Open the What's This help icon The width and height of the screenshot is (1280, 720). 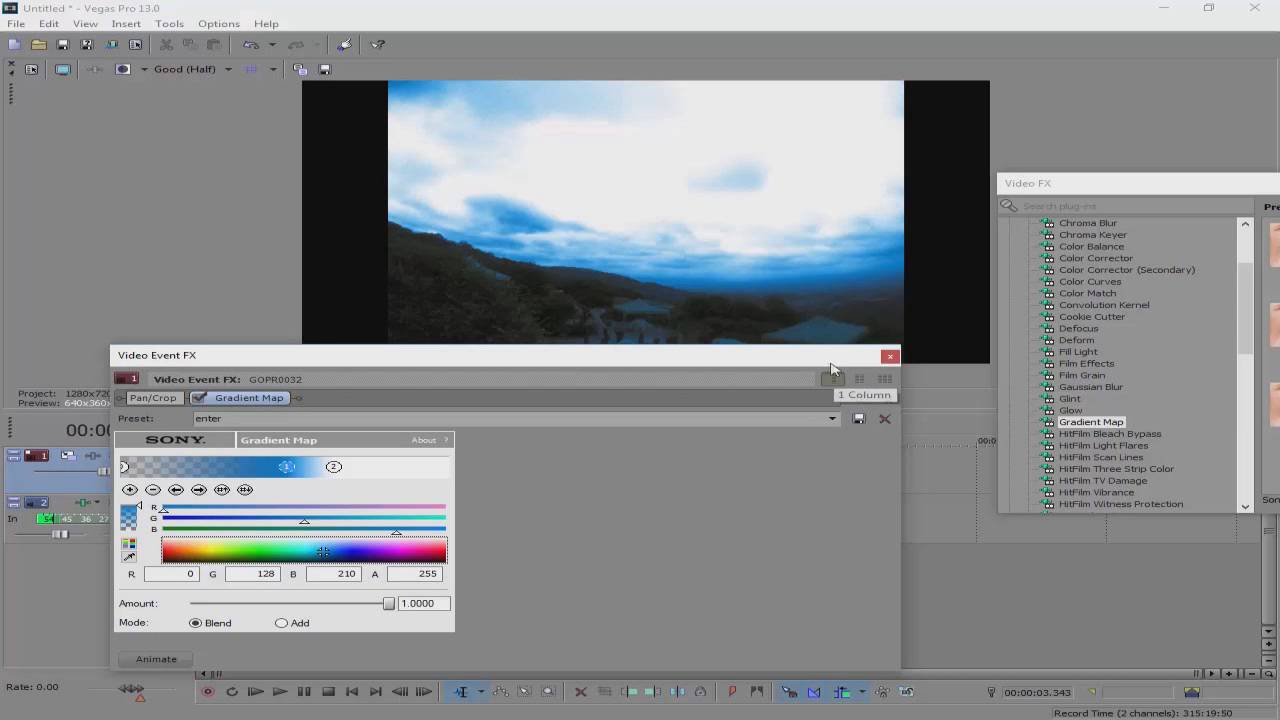377,44
